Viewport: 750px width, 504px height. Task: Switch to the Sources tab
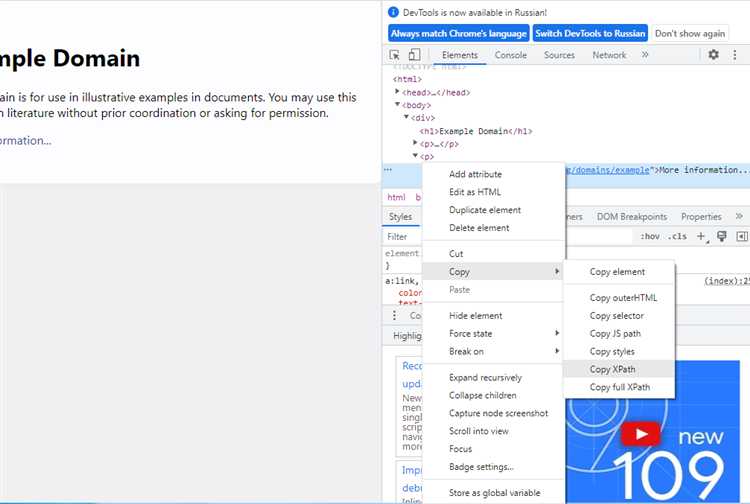[x=559, y=55]
